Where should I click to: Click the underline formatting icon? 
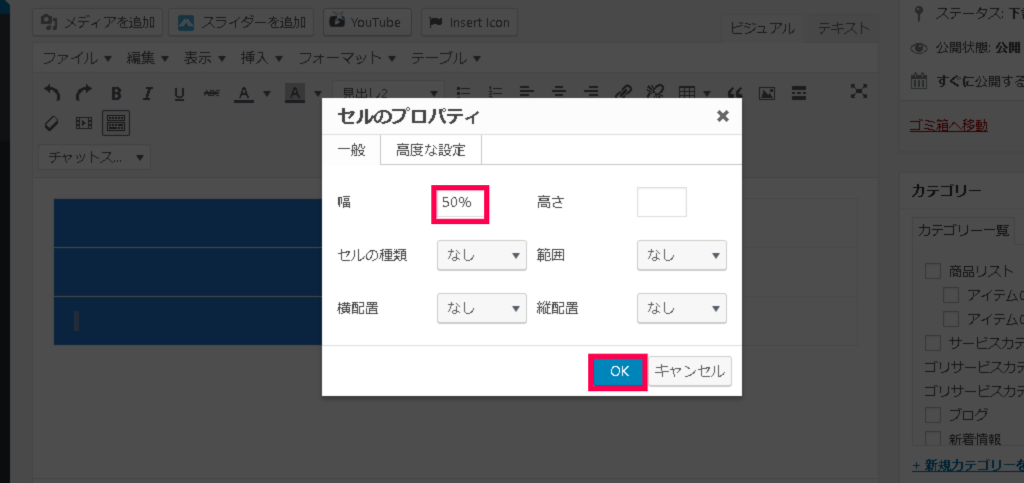[179, 94]
